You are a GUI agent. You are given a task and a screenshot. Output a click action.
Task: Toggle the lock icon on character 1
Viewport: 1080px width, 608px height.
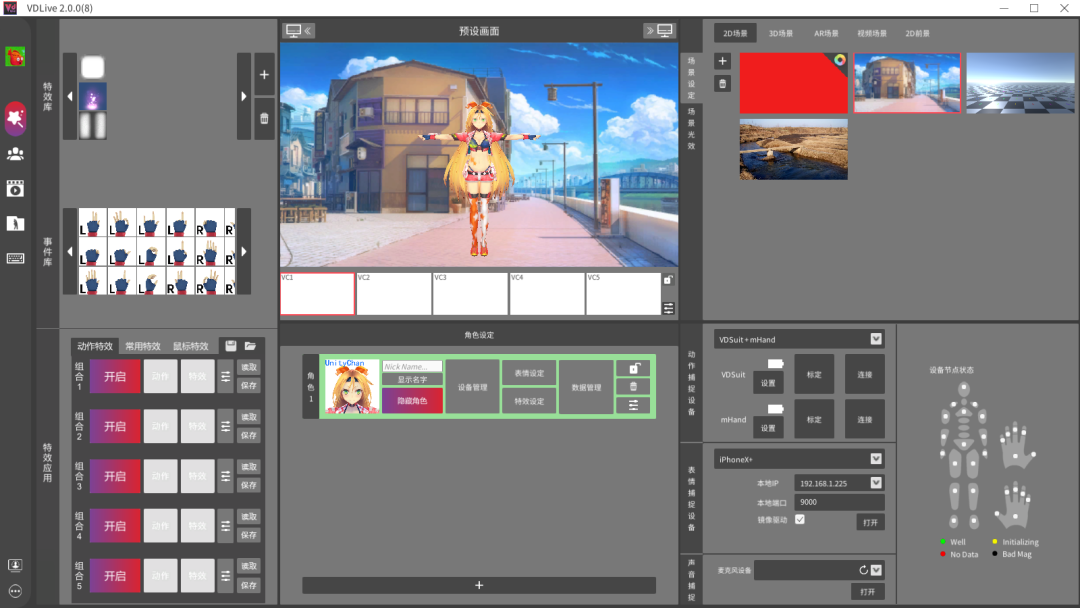(x=633, y=368)
